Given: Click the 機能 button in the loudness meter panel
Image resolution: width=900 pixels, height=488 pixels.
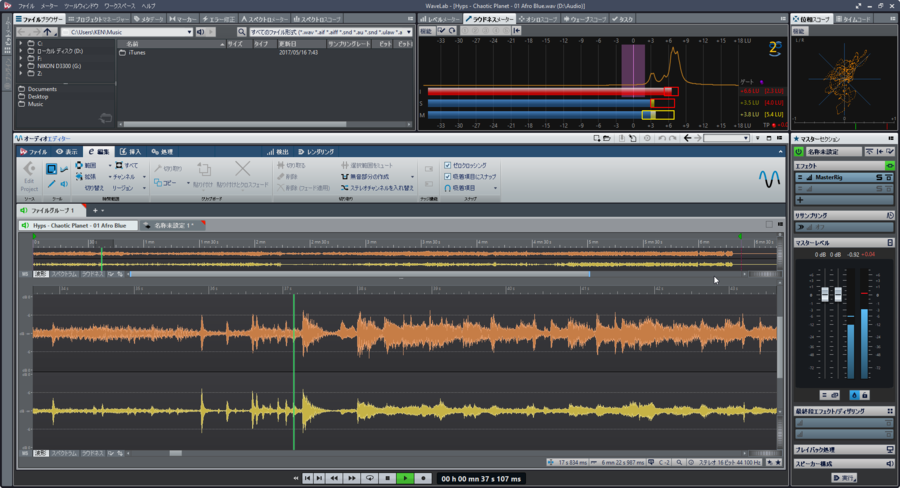Looking at the screenshot, I should [425, 30].
